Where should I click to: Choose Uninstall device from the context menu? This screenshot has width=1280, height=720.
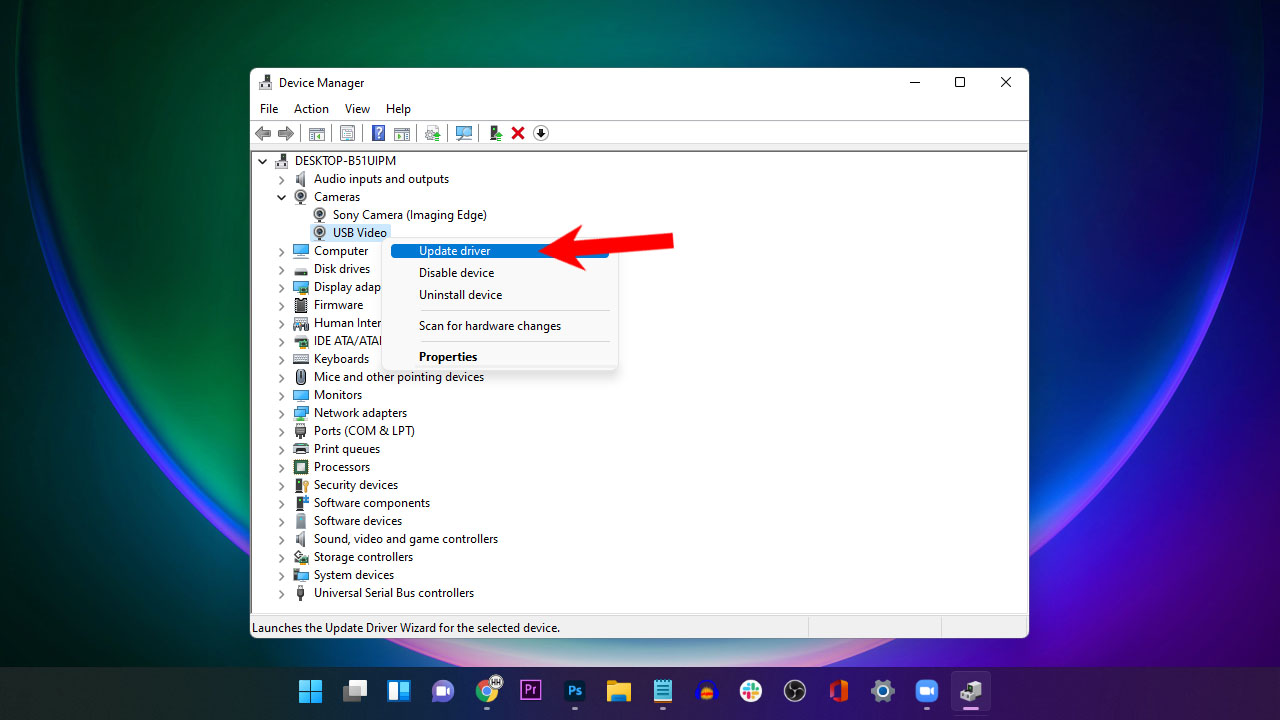[460, 294]
